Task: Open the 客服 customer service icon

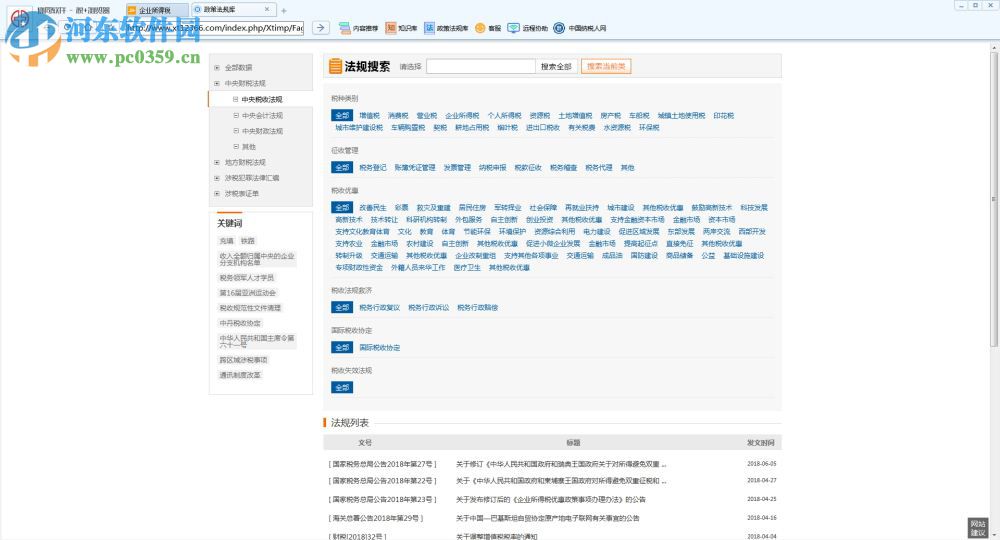Action: tap(488, 28)
